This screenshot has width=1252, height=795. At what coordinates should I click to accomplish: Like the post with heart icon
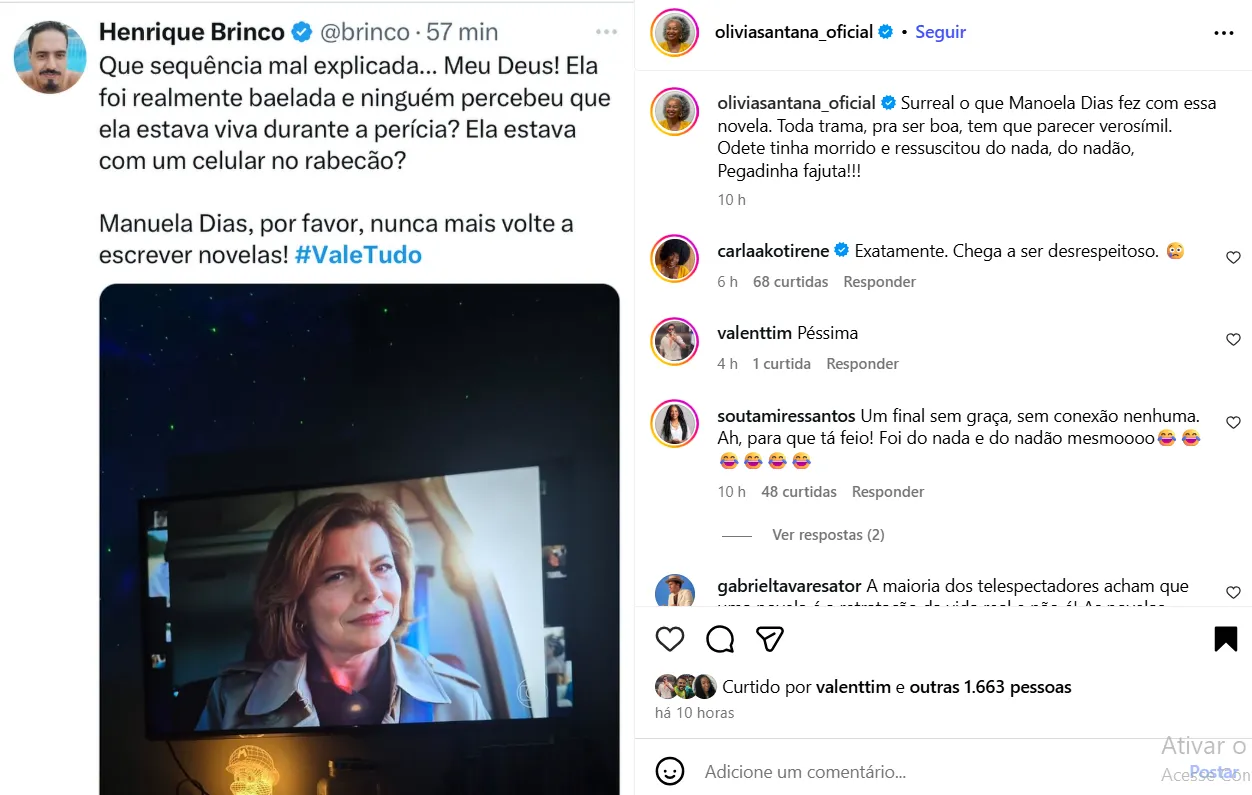670,639
